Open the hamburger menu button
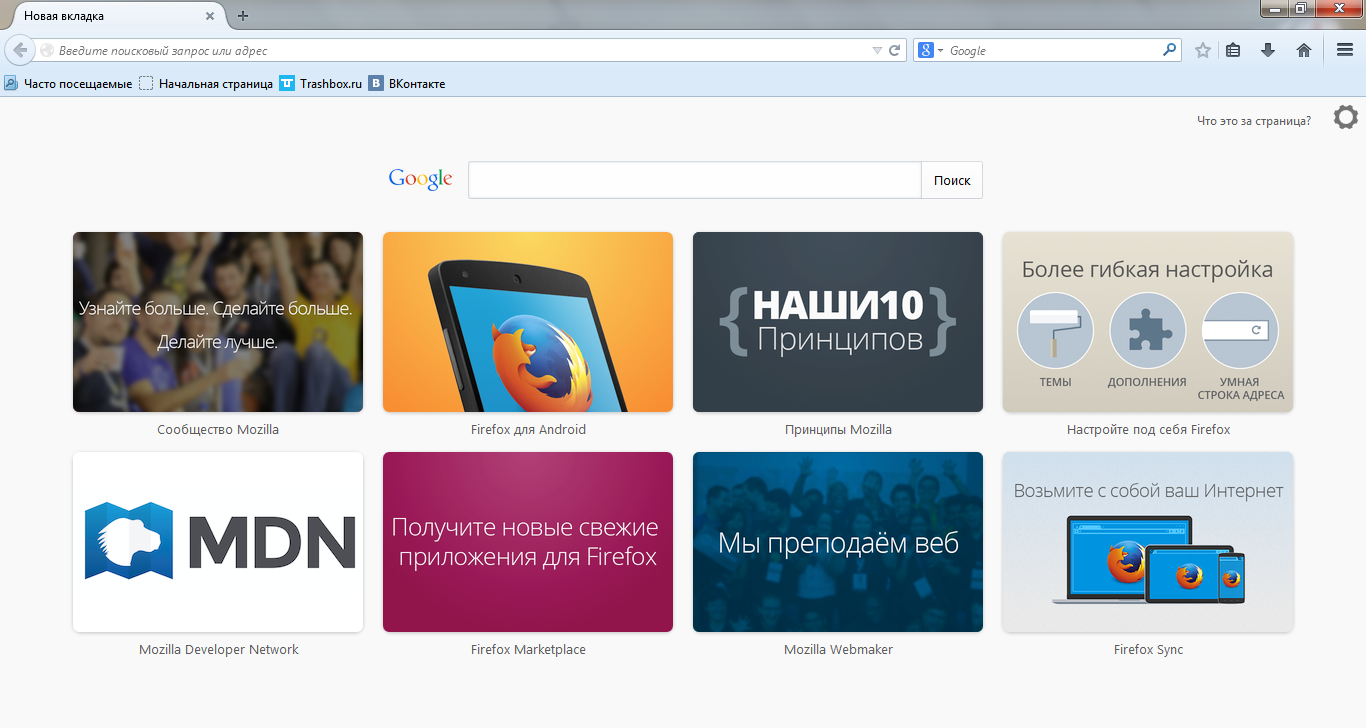This screenshot has height=728, width=1366. pyautogui.click(x=1345, y=50)
